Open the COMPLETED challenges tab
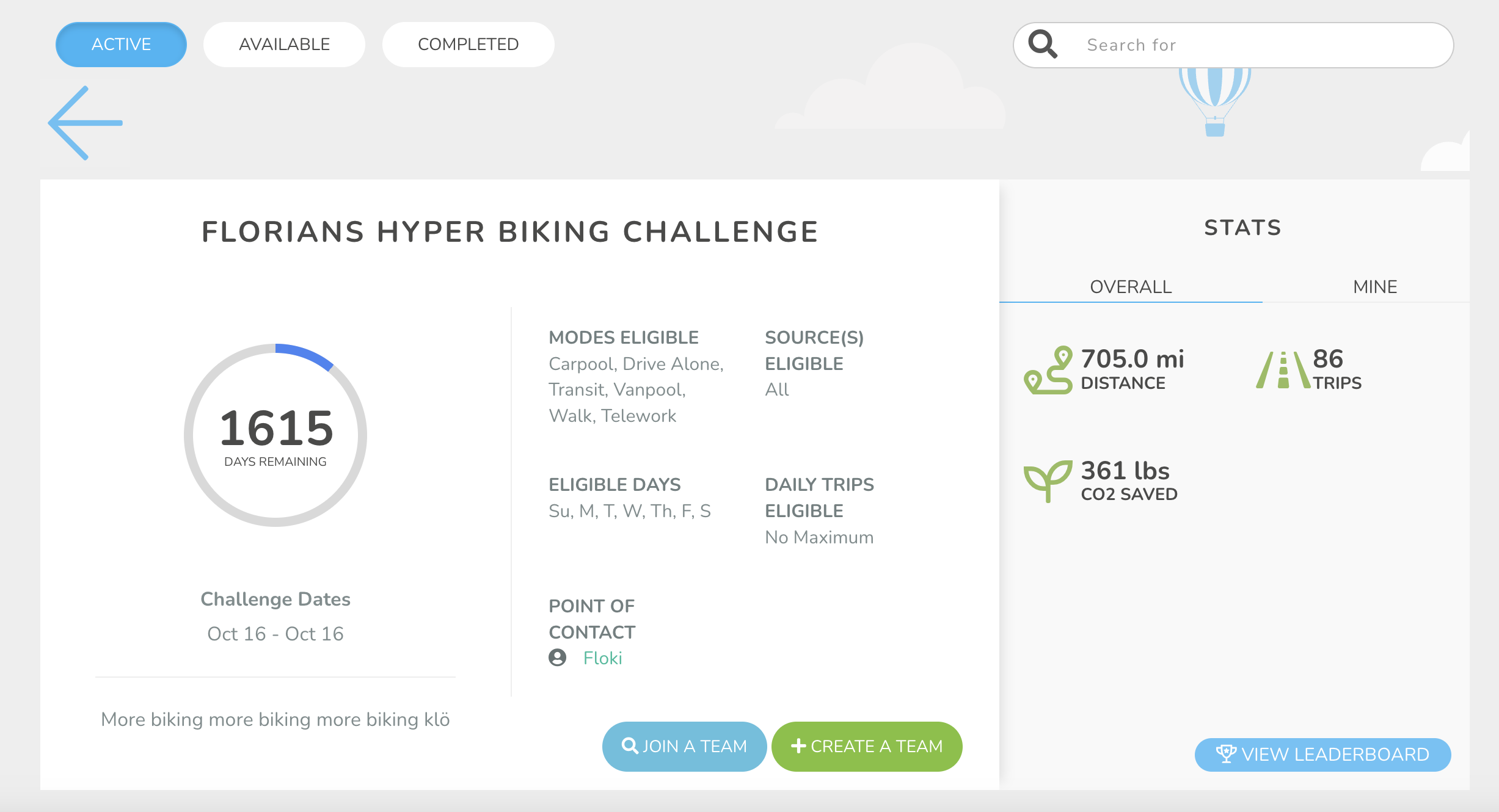Viewport: 1499px width, 812px height. (x=468, y=45)
